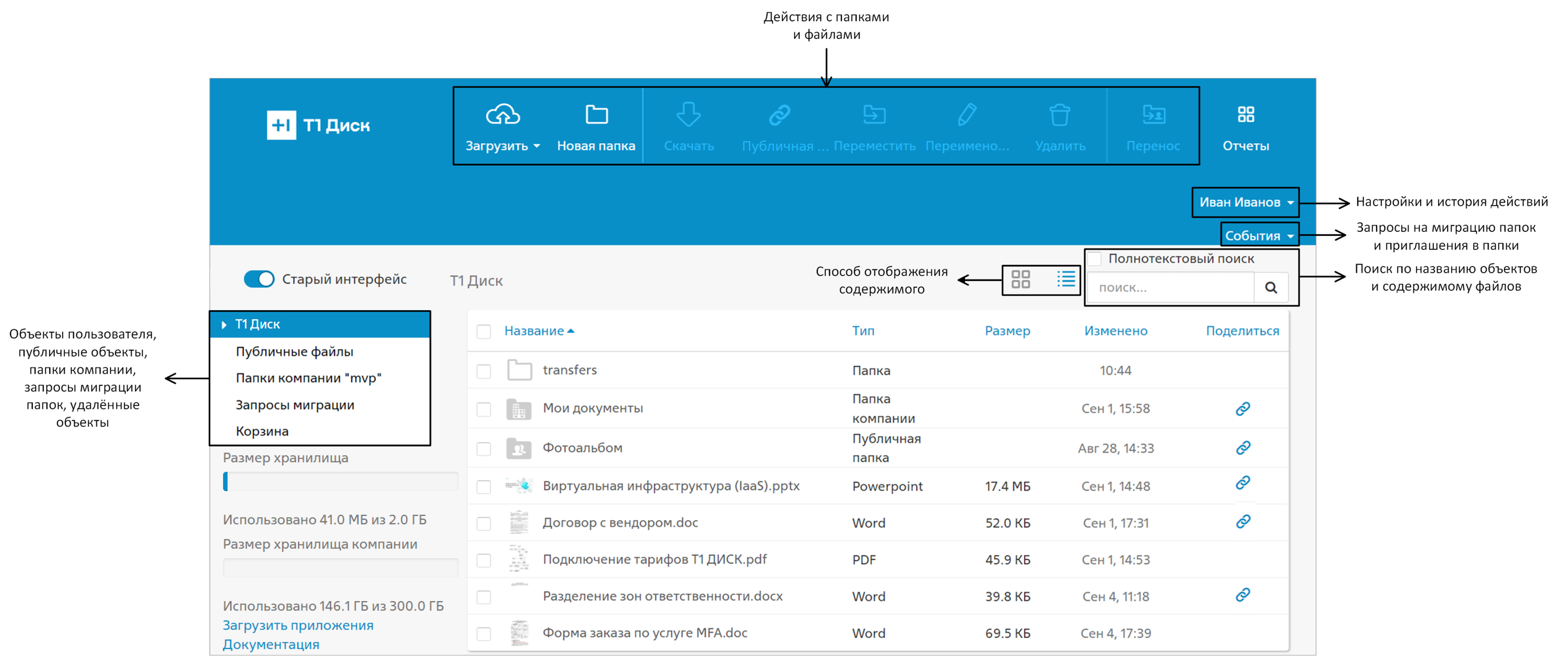The width and height of the screenshot is (1568, 657).
Task: Open the Отчеты reports icon
Action: [1246, 114]
